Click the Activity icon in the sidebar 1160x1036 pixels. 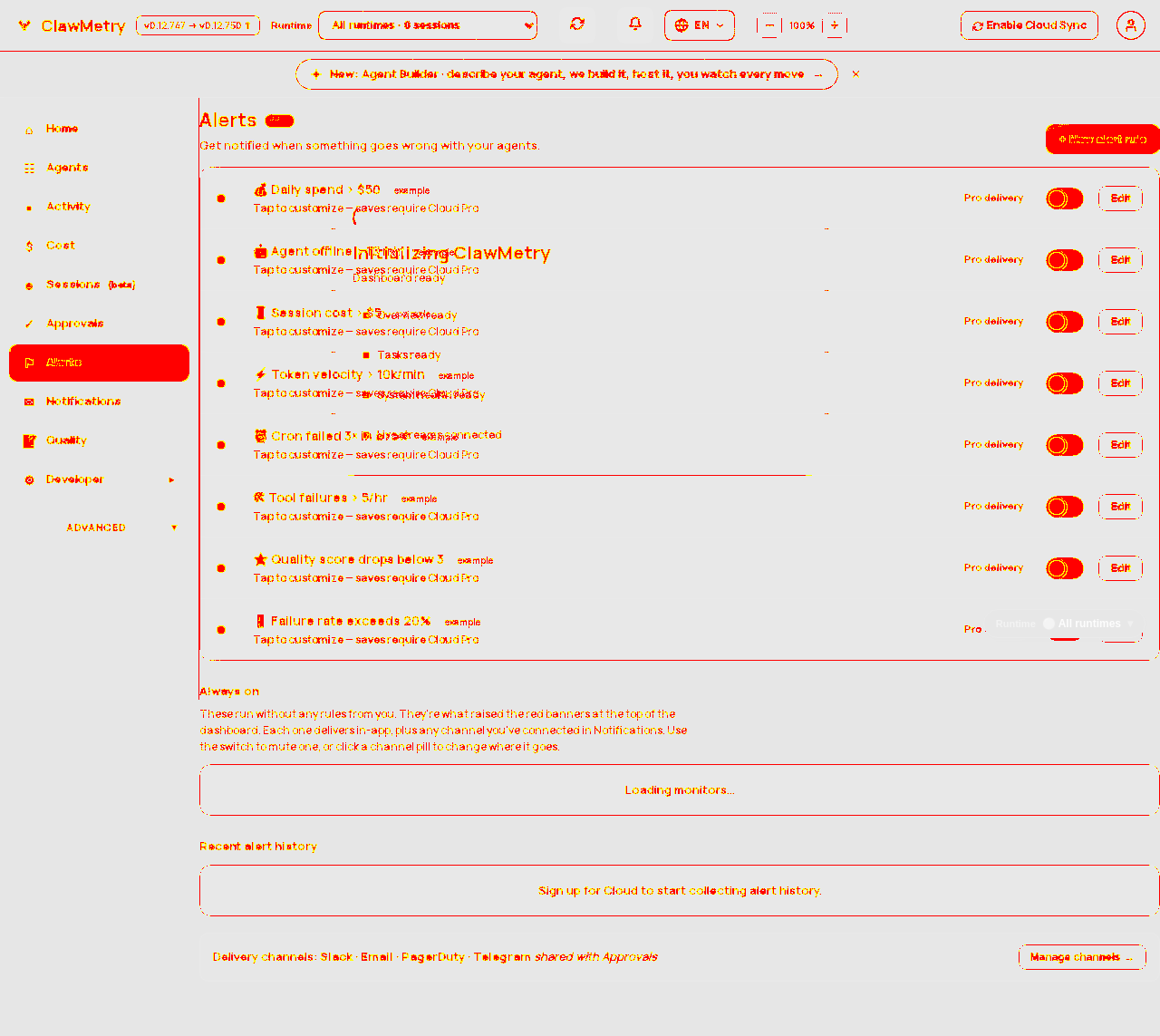tap(29, 208)
